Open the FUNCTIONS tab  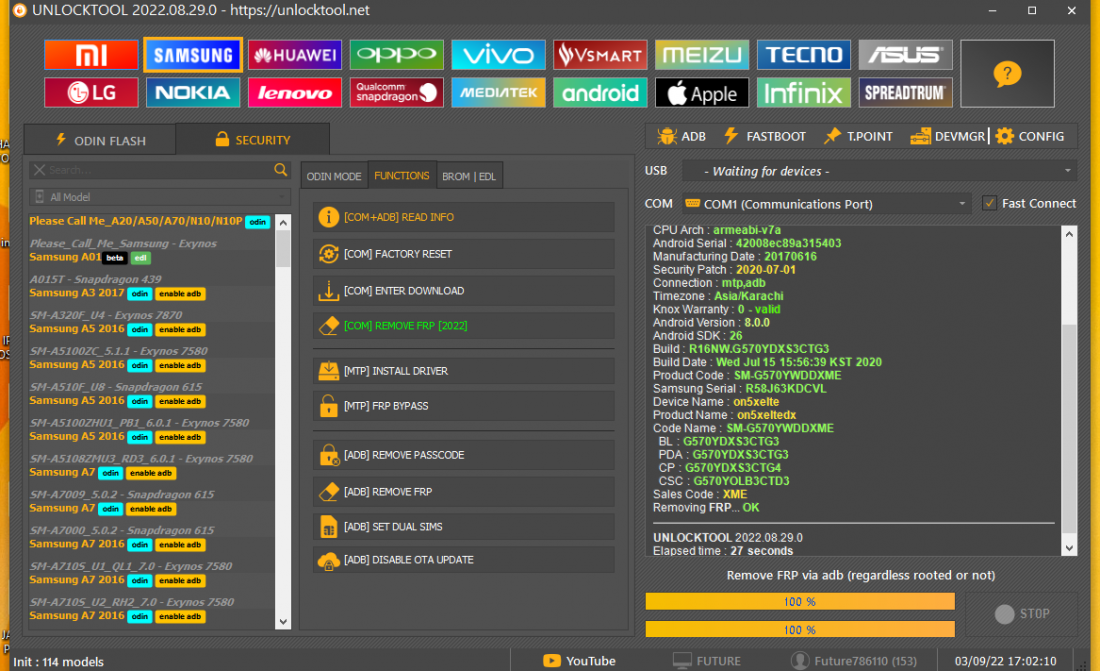point(401,175)
